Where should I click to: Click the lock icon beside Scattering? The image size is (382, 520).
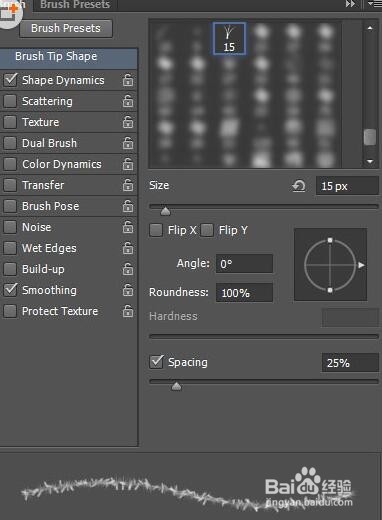pos(128,101)
